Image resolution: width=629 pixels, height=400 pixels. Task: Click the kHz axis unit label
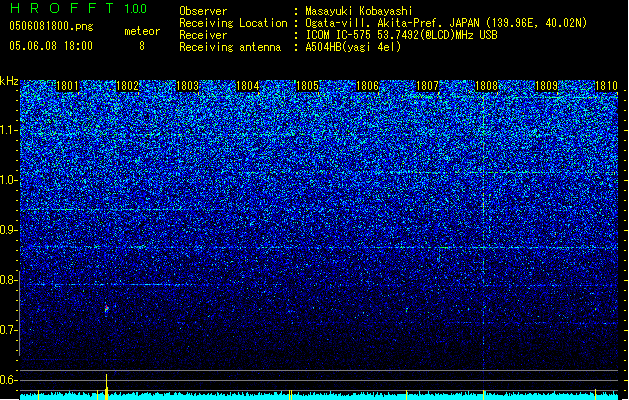point(9,81)
